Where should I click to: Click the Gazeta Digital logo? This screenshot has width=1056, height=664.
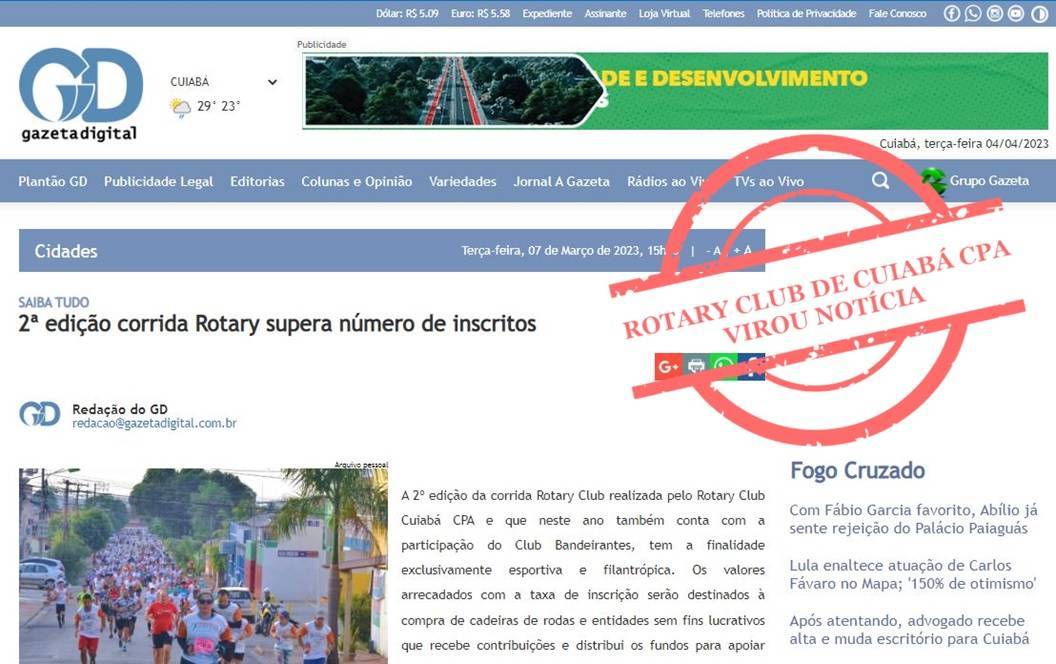coord(80,94)
